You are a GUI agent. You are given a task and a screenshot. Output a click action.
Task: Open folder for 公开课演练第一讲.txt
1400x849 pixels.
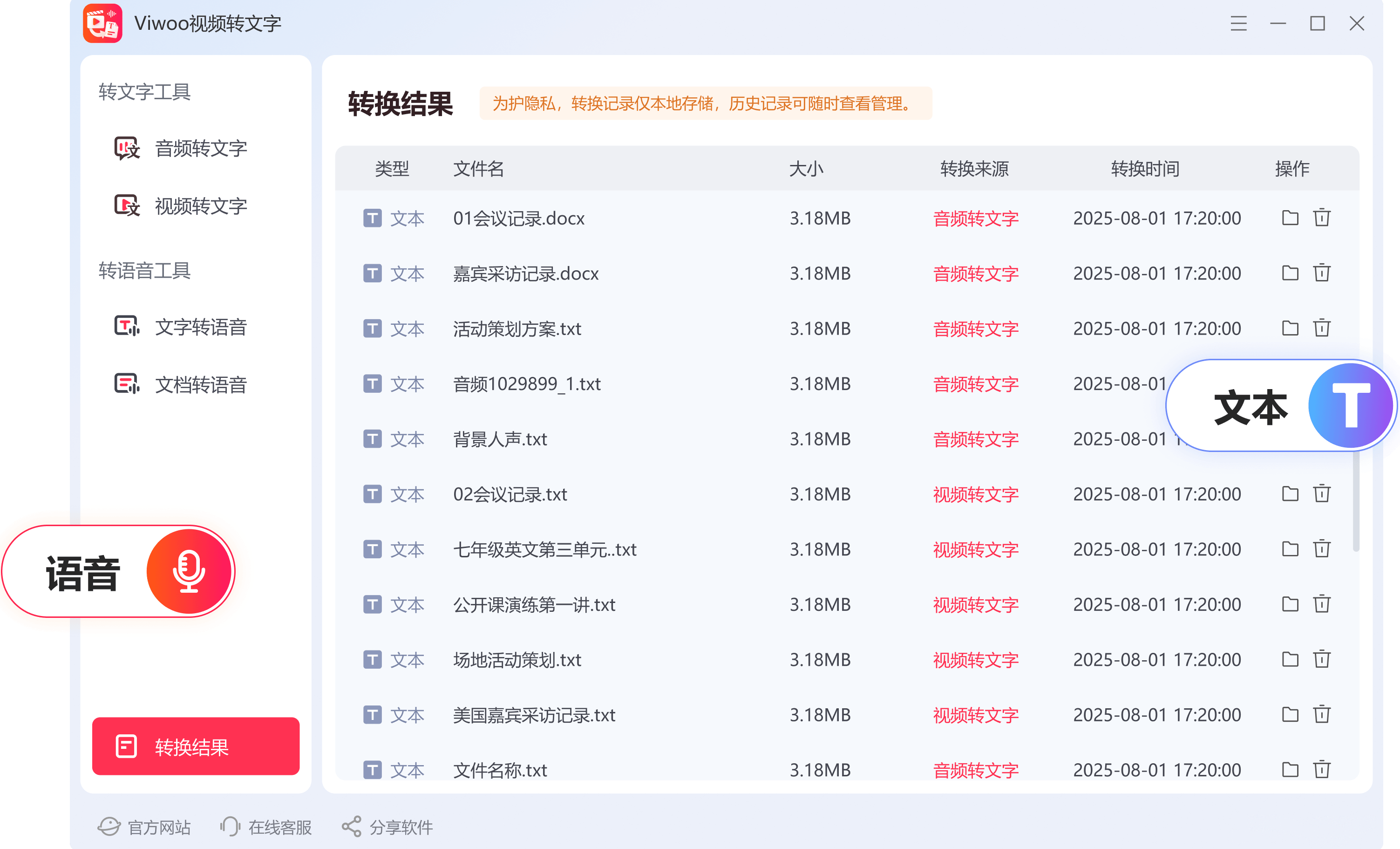coord(1290,604)
